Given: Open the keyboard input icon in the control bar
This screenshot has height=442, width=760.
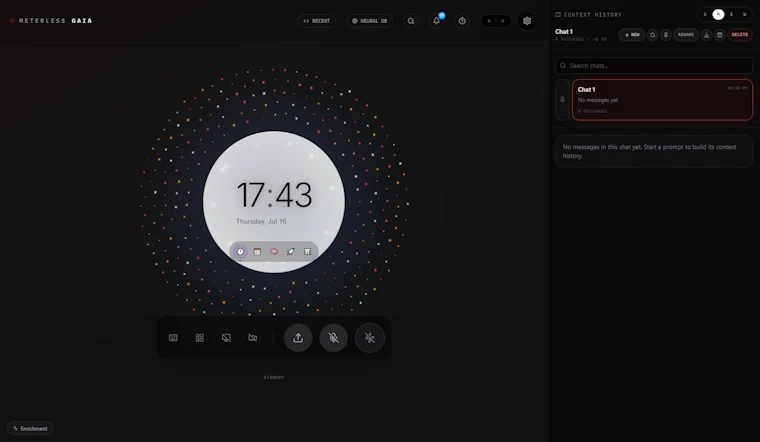Looking at the screenshot, I should click(x=173, y=338).
